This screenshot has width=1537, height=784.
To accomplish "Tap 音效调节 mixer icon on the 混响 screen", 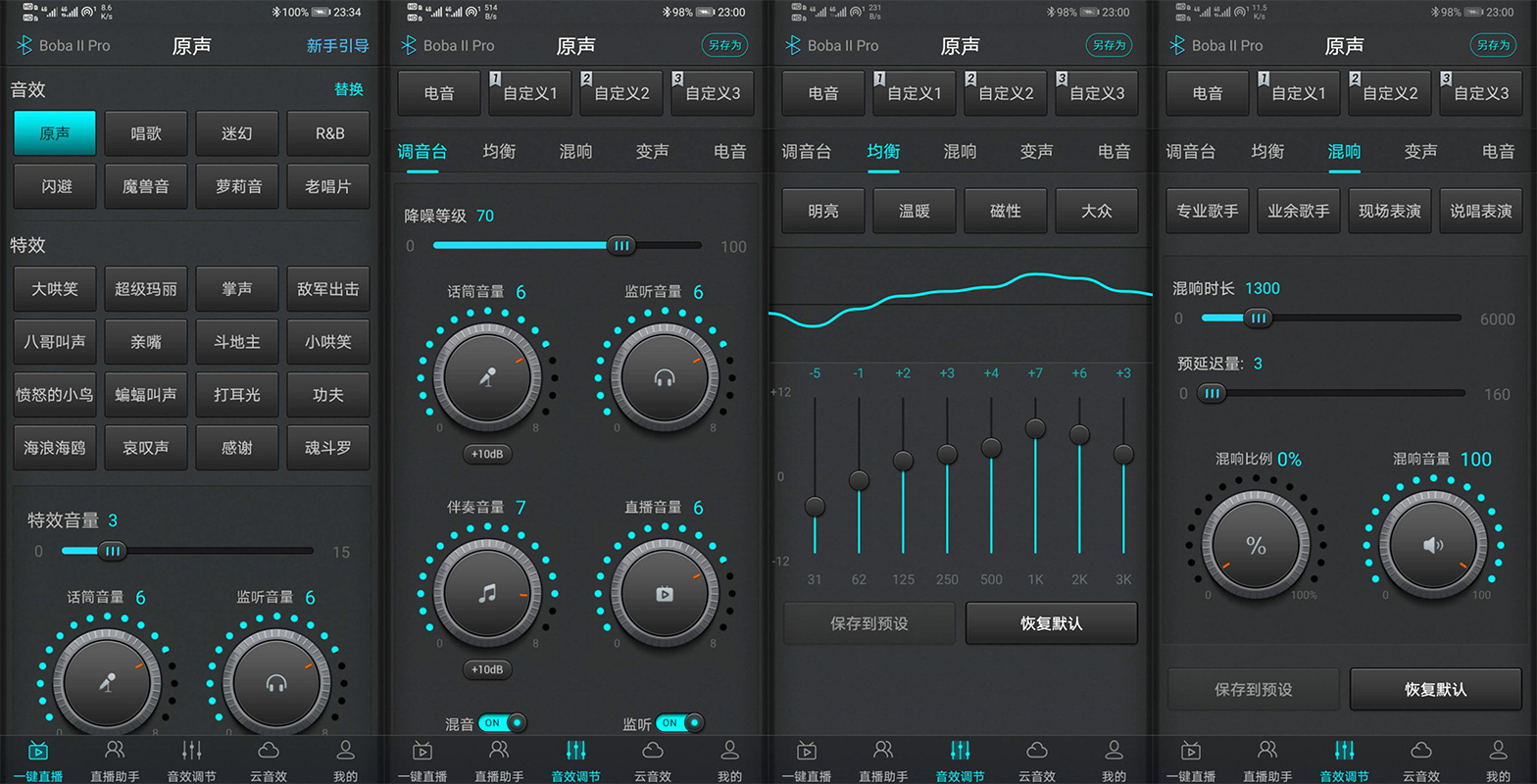I will [1345, 752].
